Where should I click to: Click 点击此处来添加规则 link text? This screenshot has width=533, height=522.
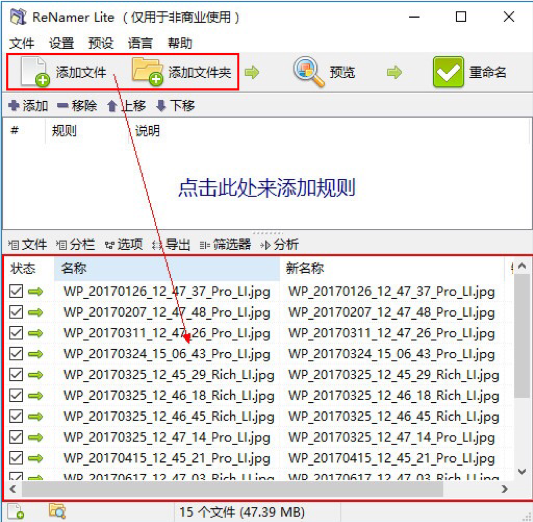[x=267, y=188]
